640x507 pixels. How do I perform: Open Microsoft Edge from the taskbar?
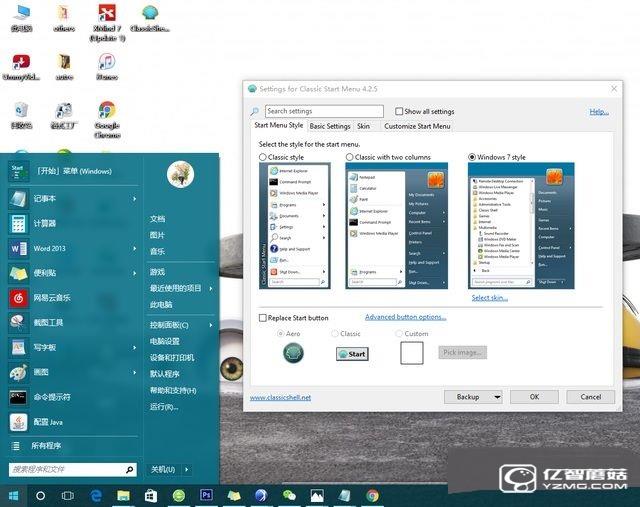tap(97, 495)
